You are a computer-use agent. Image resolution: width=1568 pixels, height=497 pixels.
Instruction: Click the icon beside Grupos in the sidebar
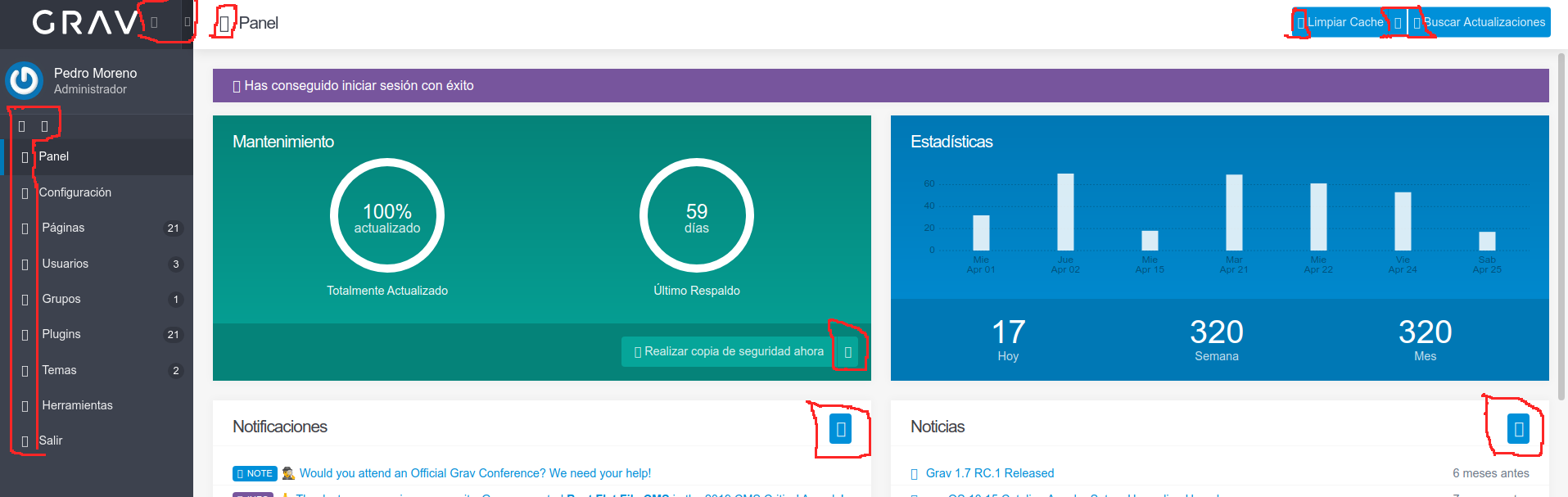click(25, 300)
